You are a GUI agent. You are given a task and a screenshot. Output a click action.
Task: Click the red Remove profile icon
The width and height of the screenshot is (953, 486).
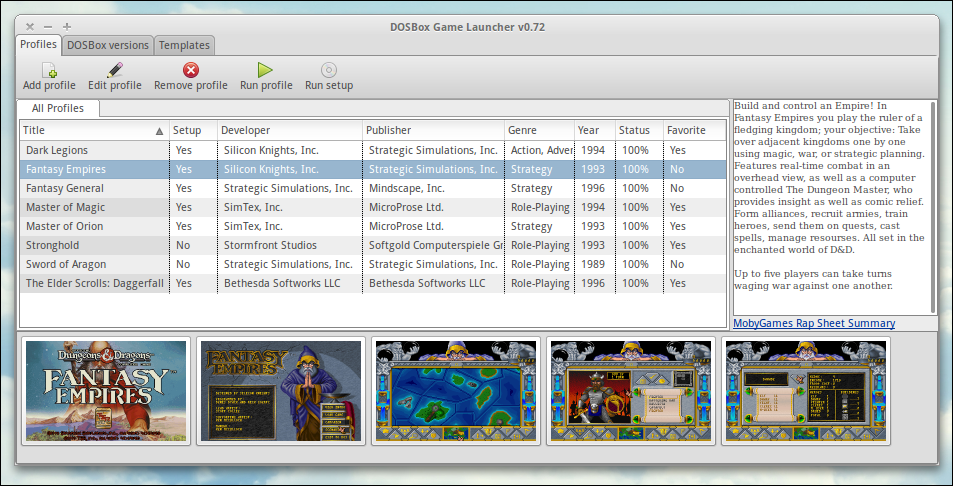coord(191,70)
